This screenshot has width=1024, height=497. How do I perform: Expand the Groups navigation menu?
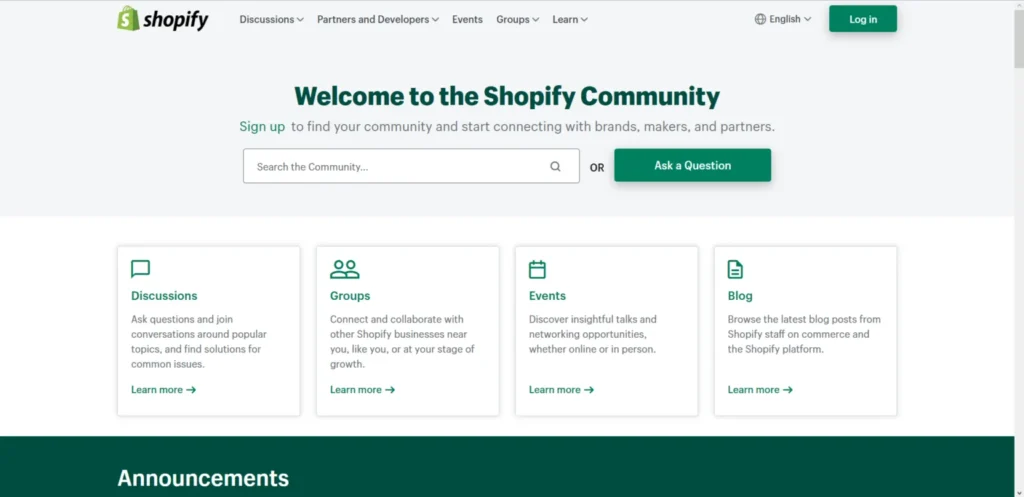click(x=517, y=20)
